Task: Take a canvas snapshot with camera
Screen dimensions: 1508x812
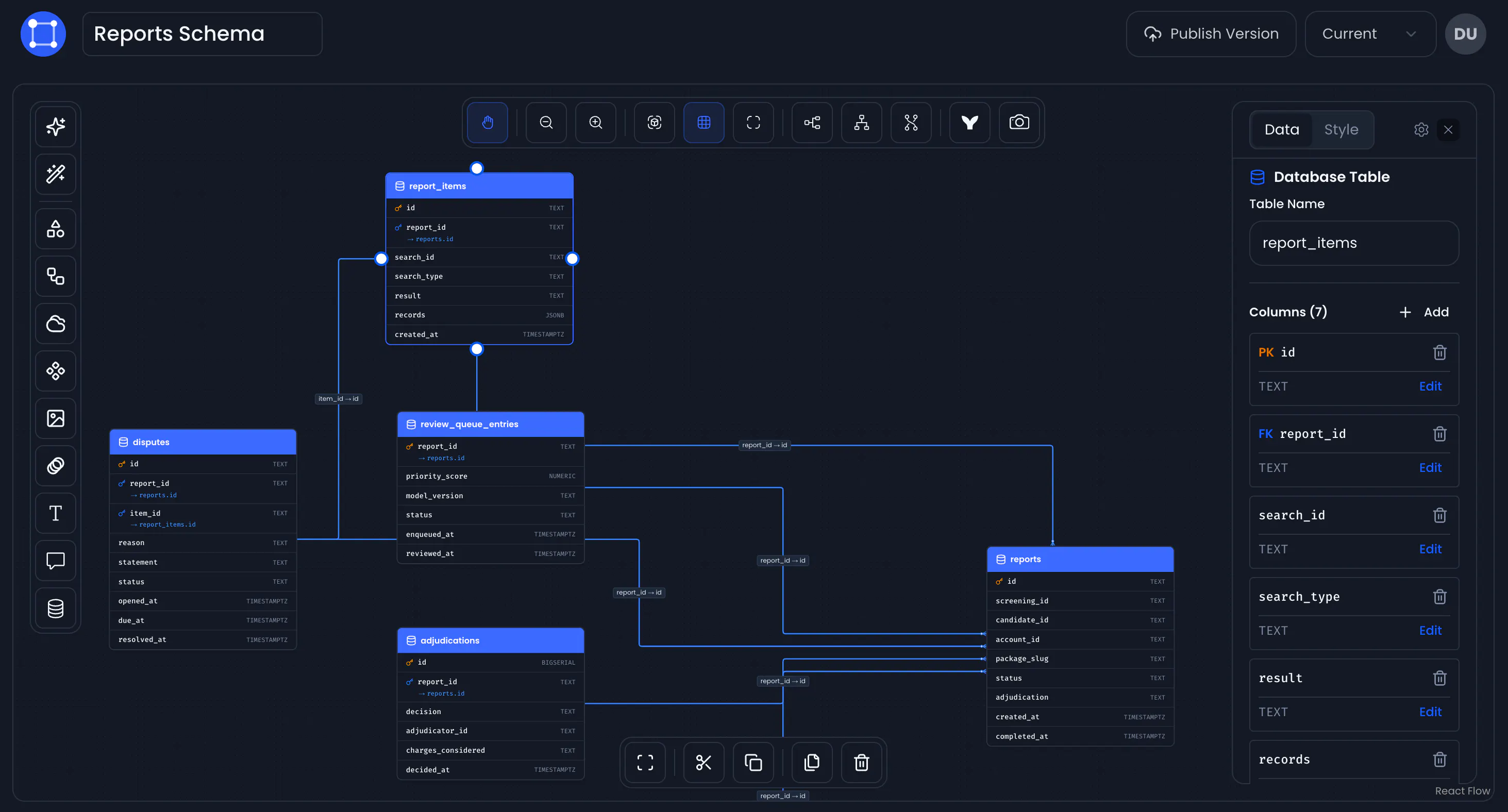Action: coord(1019,122)
